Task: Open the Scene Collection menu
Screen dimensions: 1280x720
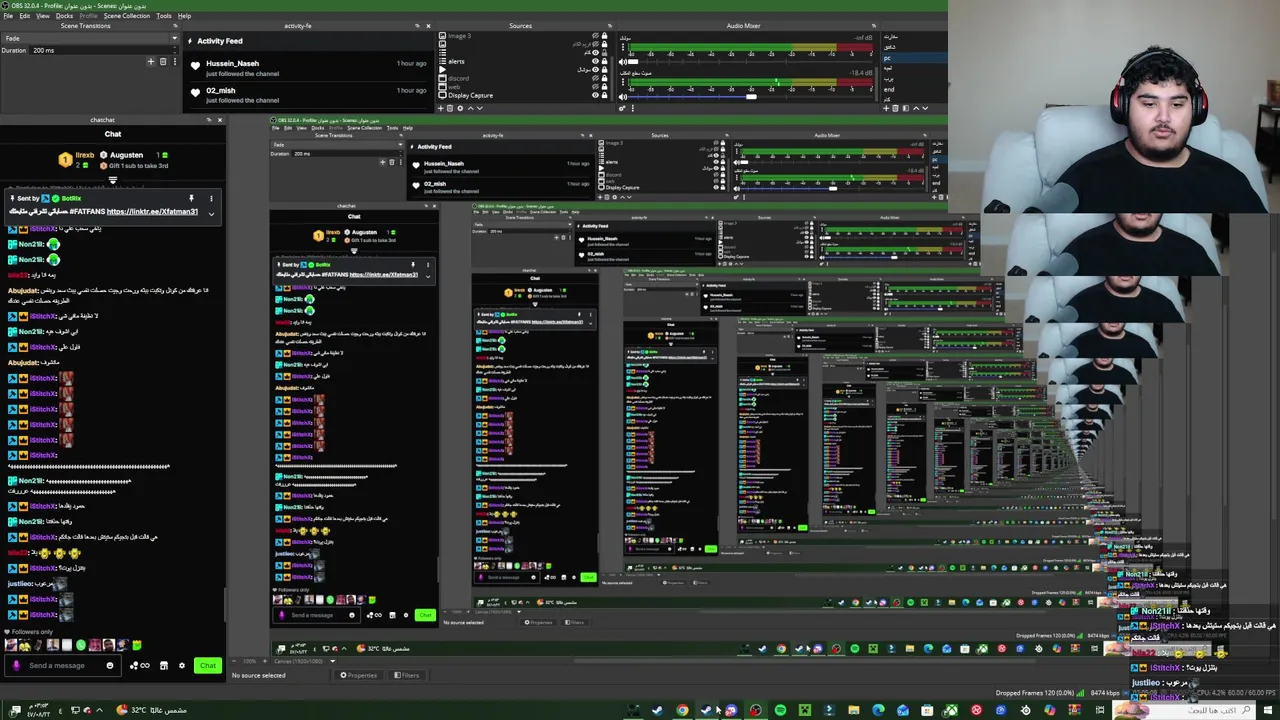Action: 127,16
